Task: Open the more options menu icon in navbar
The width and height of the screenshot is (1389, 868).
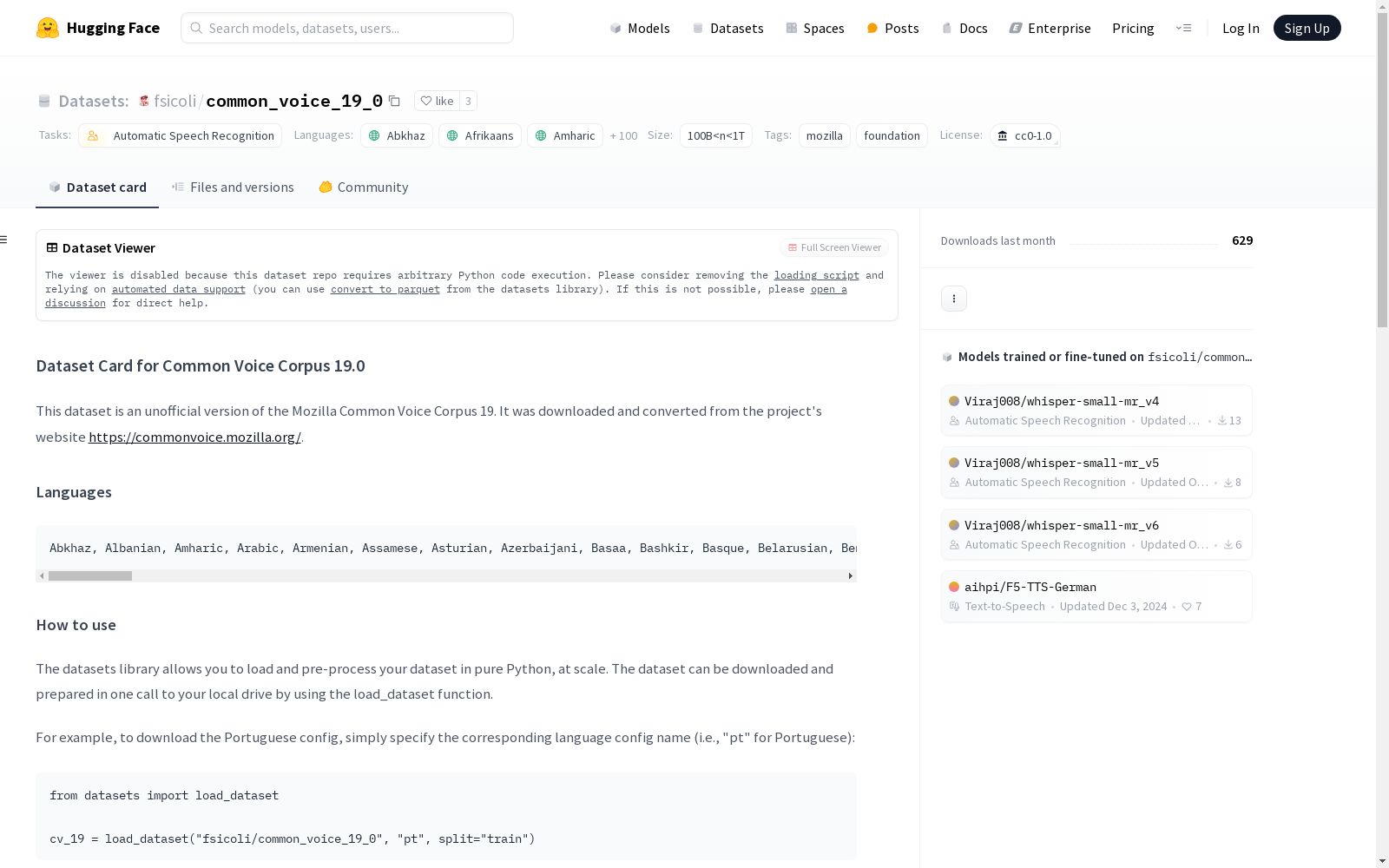Action: pyautogui.click(x=1184, y=28)
